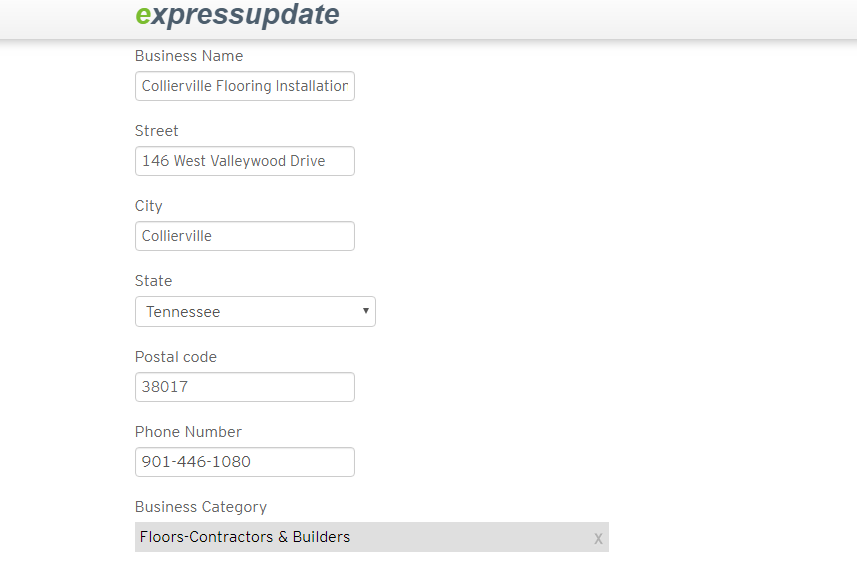Click the City label
The width and height of the screenshot is (857, 578).
[x=149, y=206]
